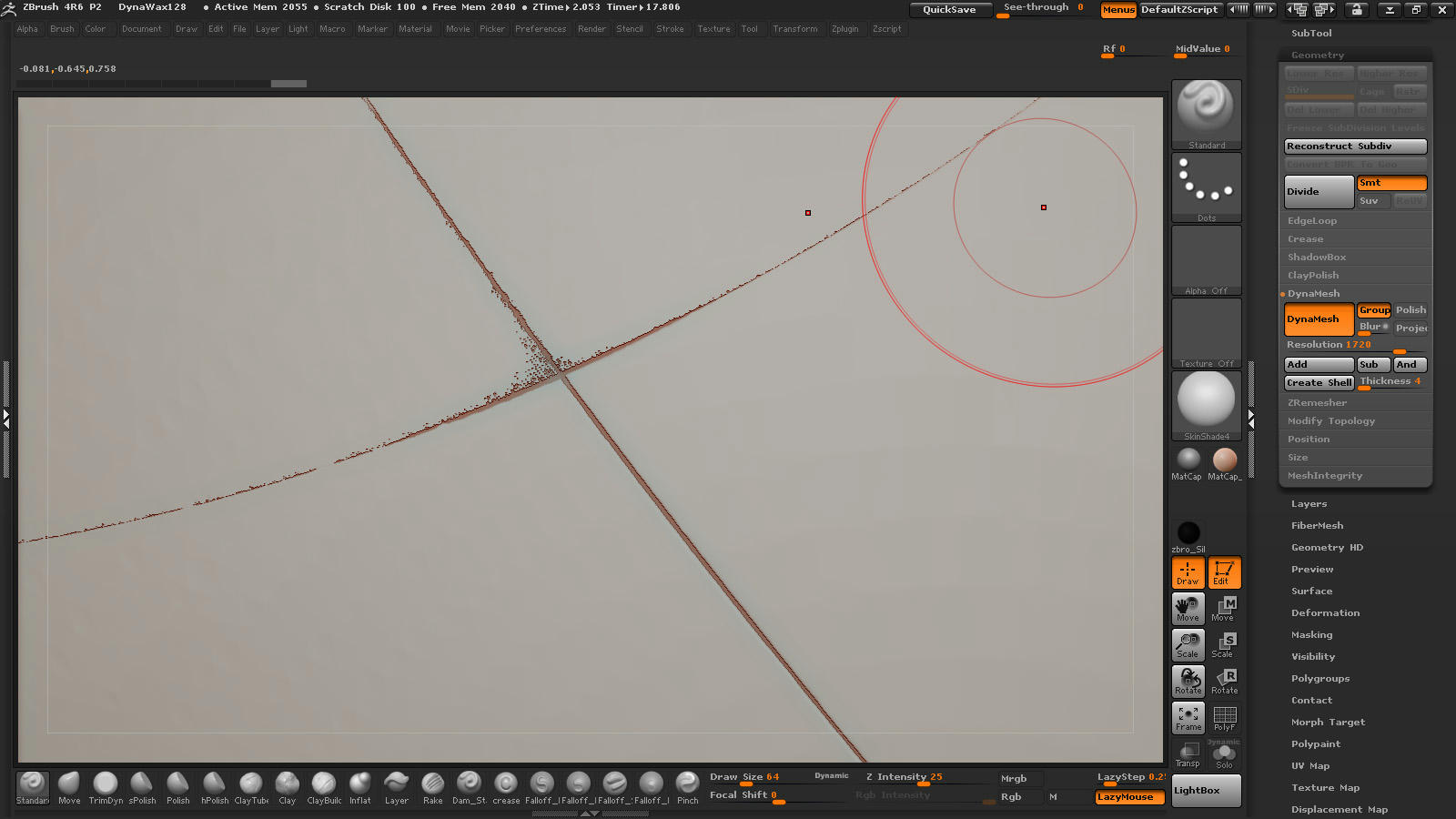Toggle the Edit mode button

(1225, 572)
